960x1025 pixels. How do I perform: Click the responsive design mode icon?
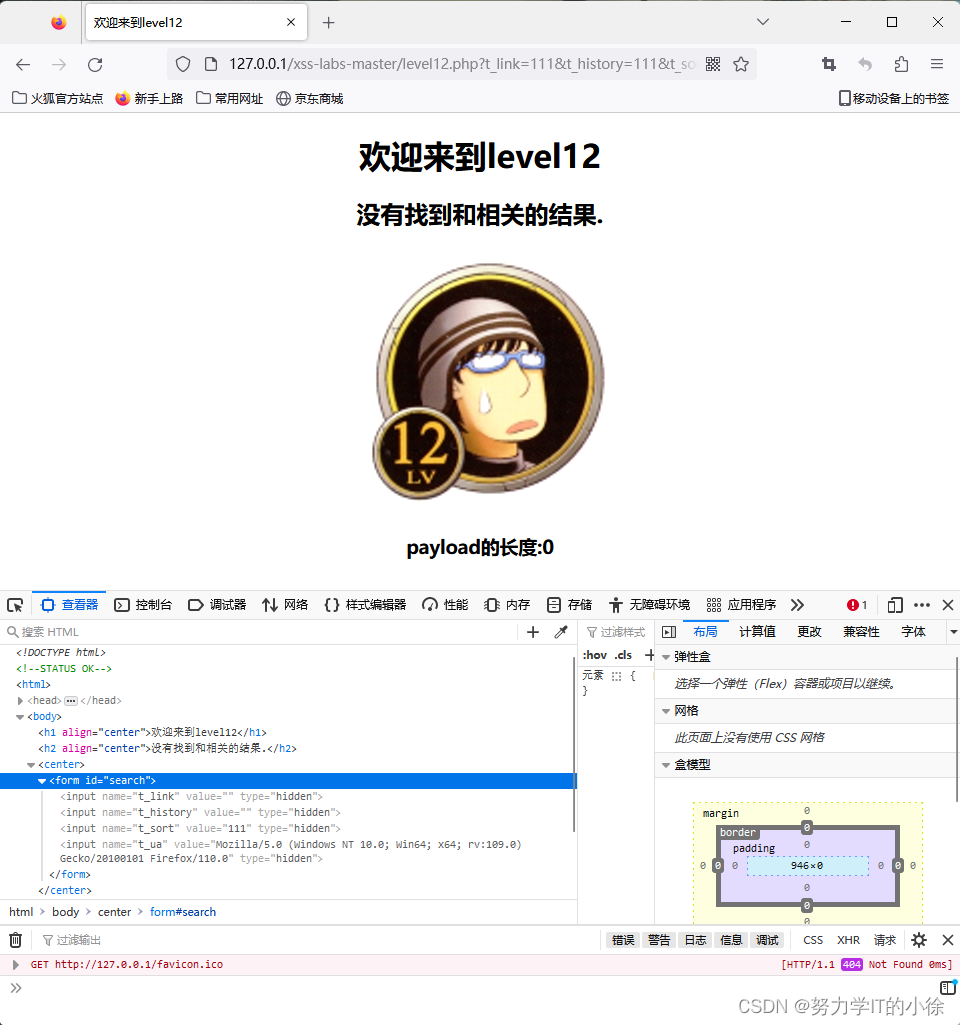(x=895, y=605)
